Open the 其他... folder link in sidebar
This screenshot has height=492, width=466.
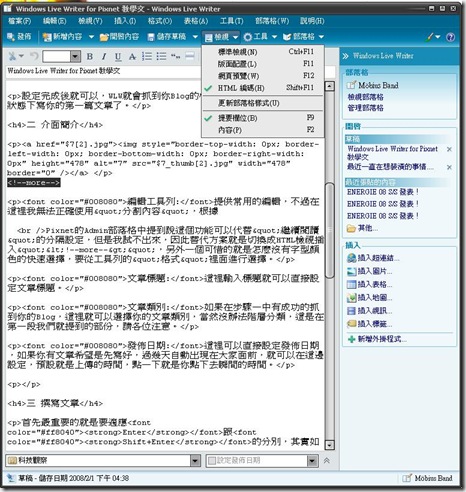point(362,228)
